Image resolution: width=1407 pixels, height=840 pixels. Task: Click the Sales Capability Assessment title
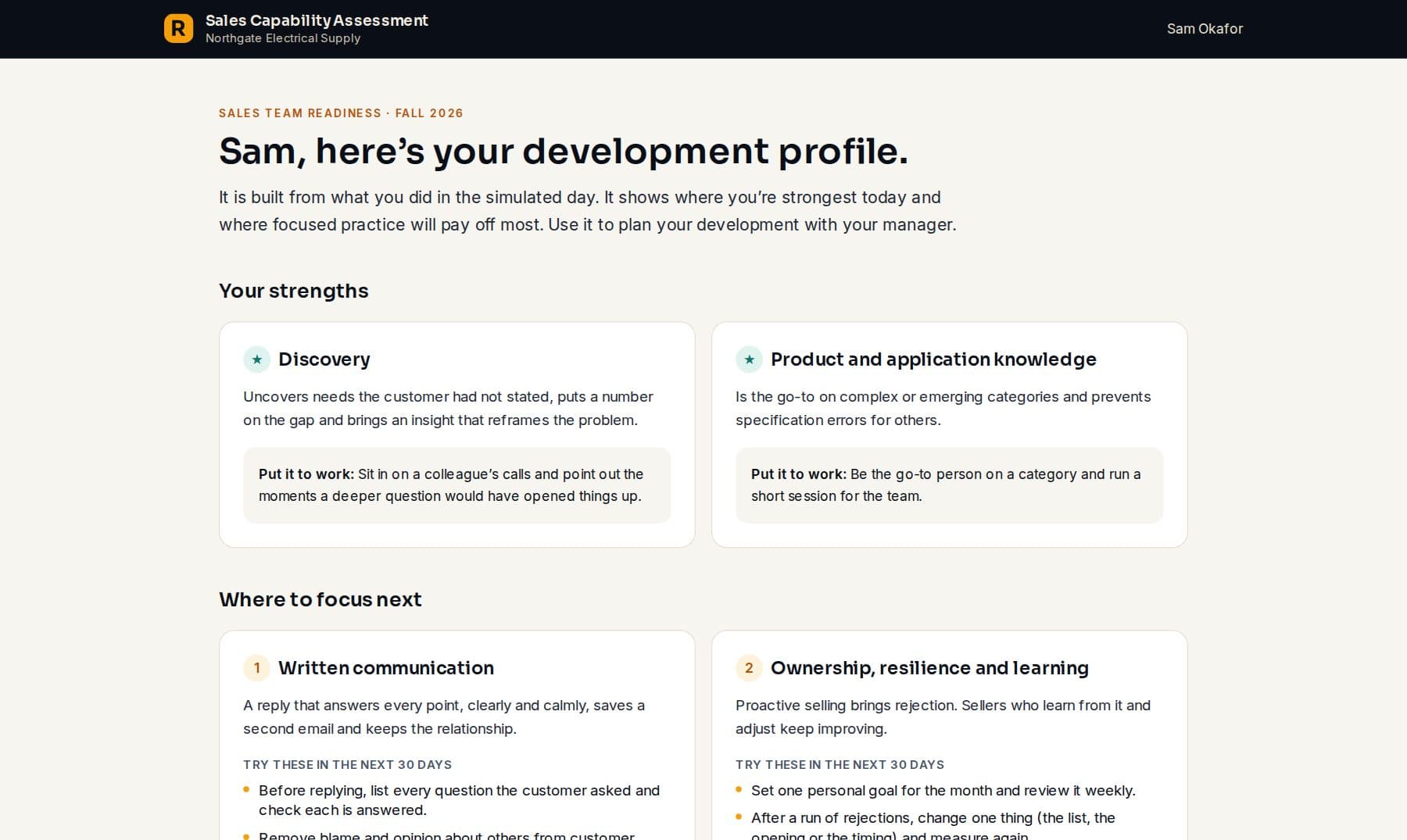317,20
